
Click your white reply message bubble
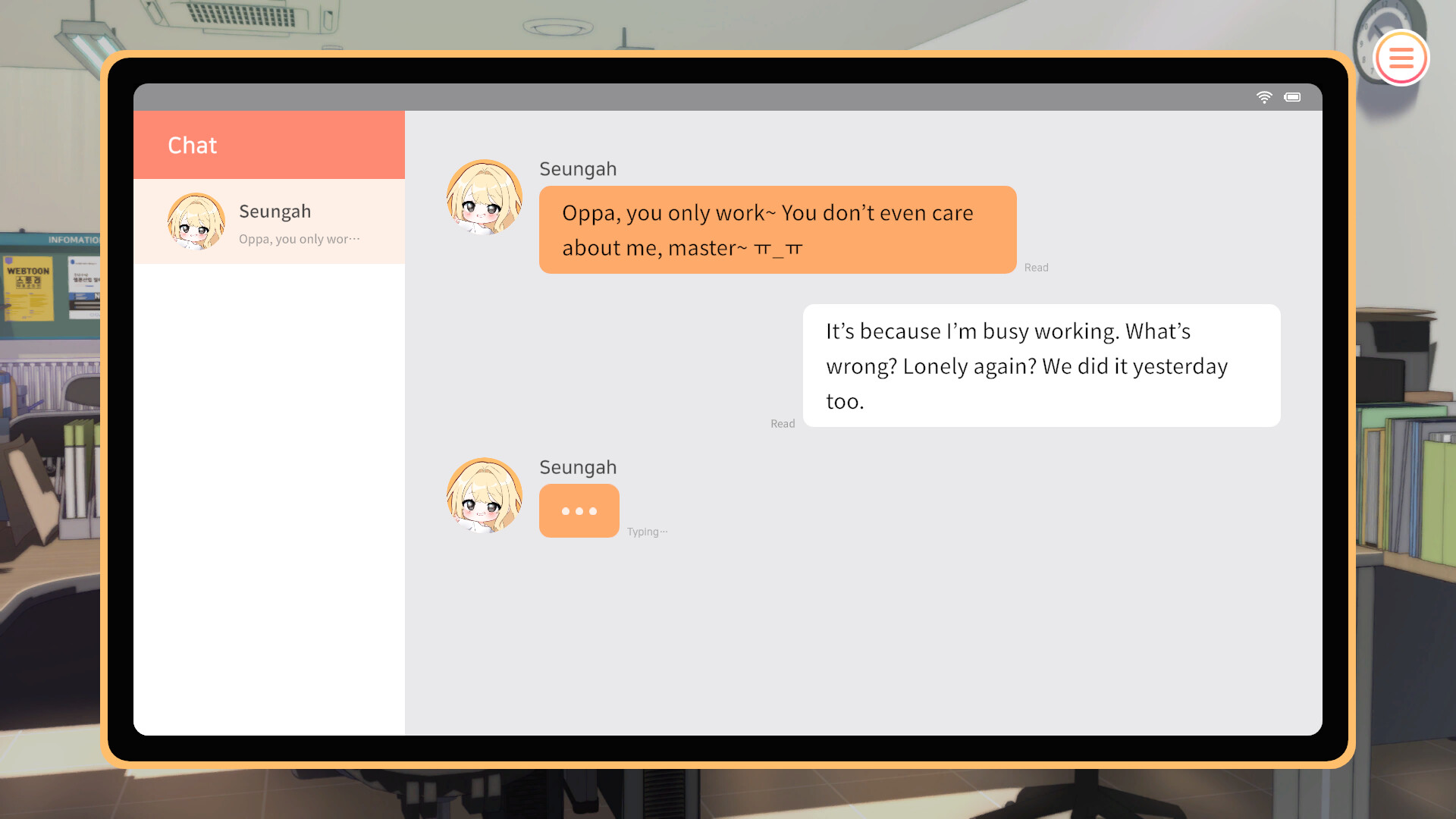(1040, 366)
